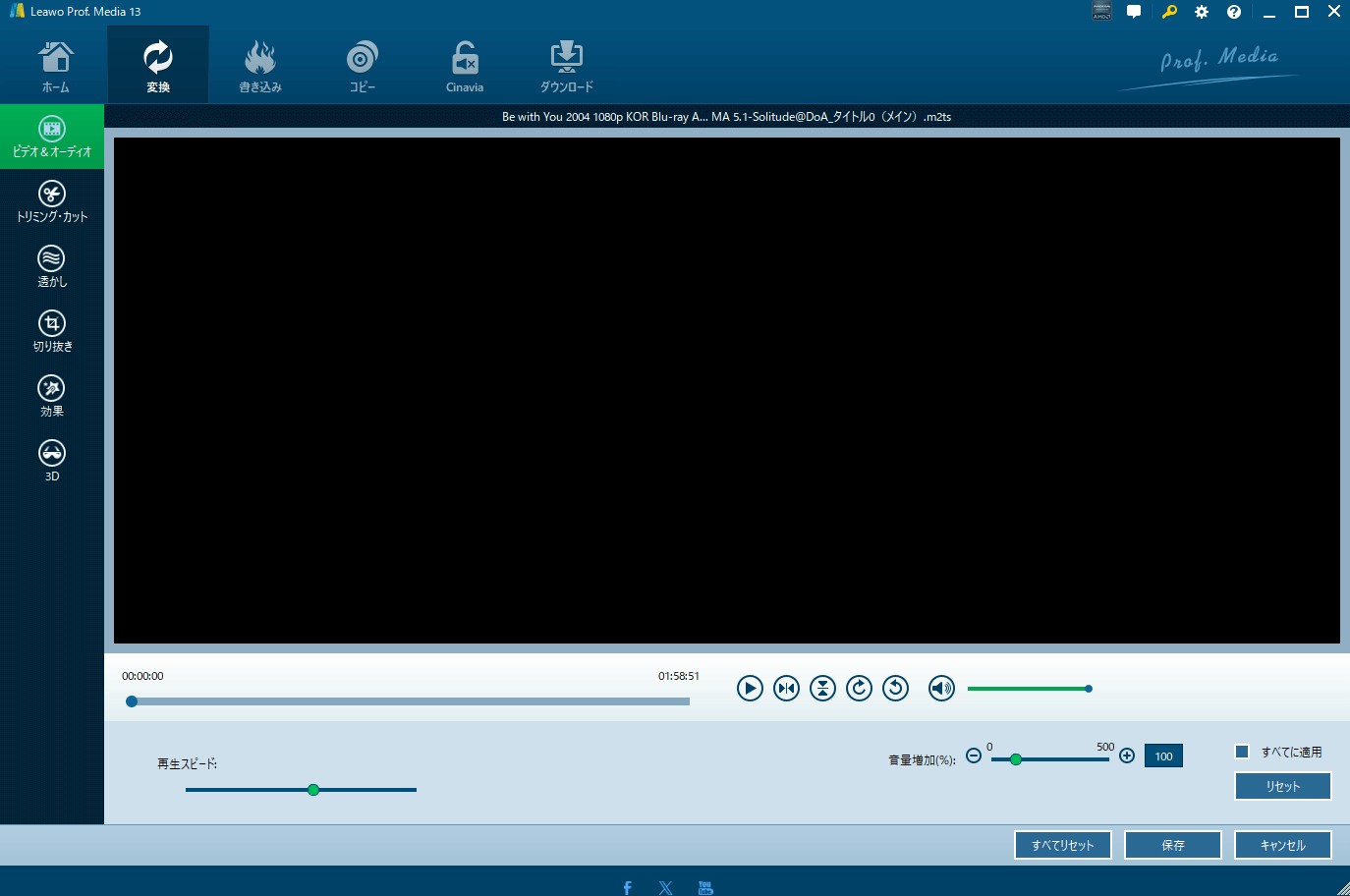The height and width of the screenshot is (896, 1350).
Task: Open the 3D settings tab
Action: tap(52, 461)
